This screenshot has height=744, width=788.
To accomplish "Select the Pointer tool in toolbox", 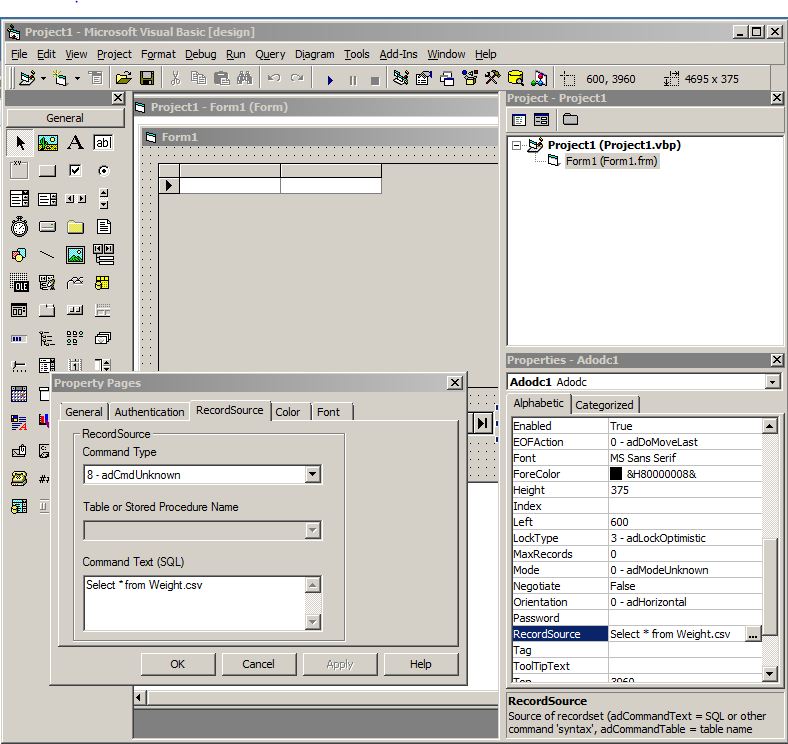I will coord(20,143).
